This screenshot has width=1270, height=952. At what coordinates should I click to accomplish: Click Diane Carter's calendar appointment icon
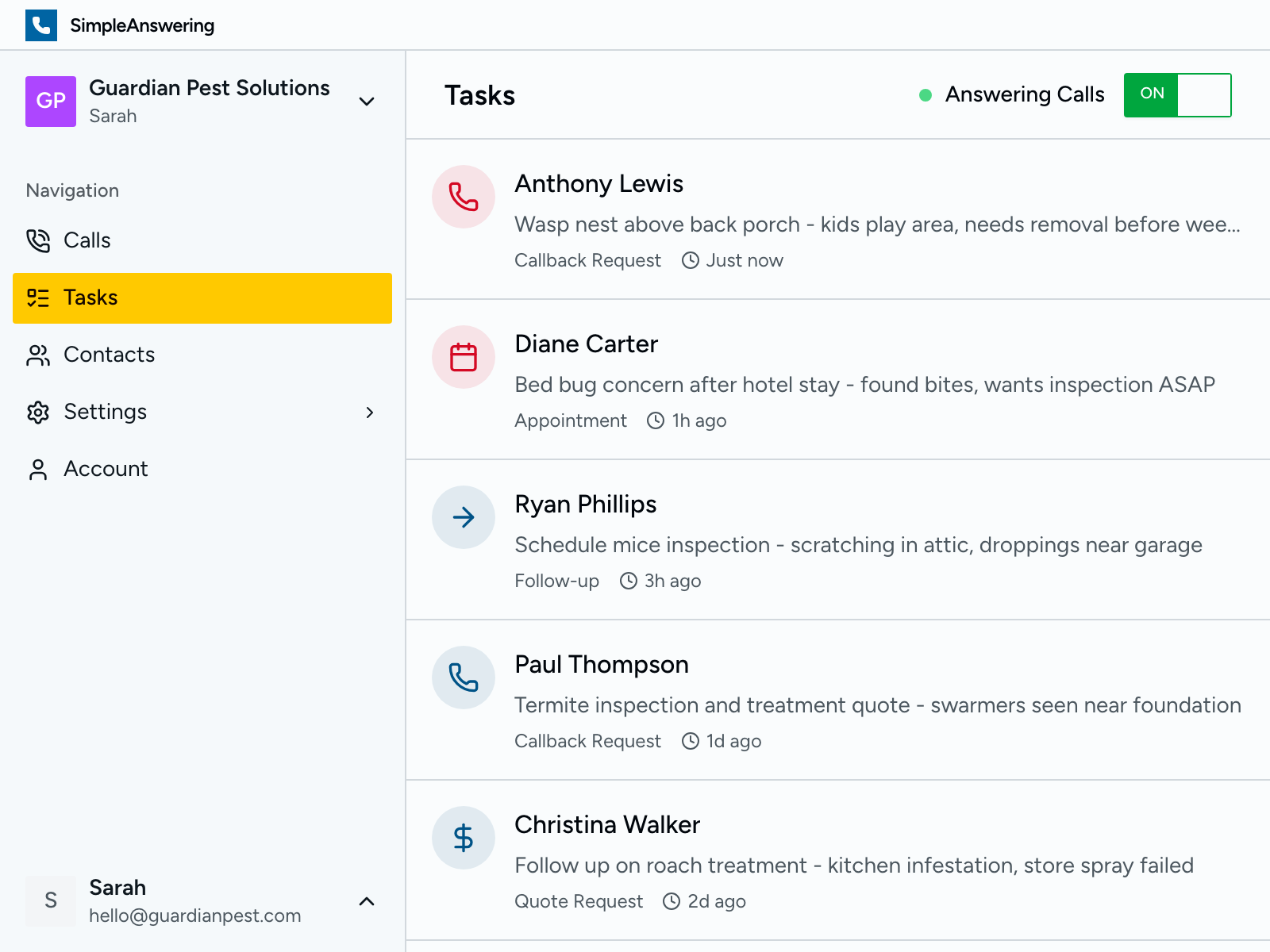click(464, 357)
